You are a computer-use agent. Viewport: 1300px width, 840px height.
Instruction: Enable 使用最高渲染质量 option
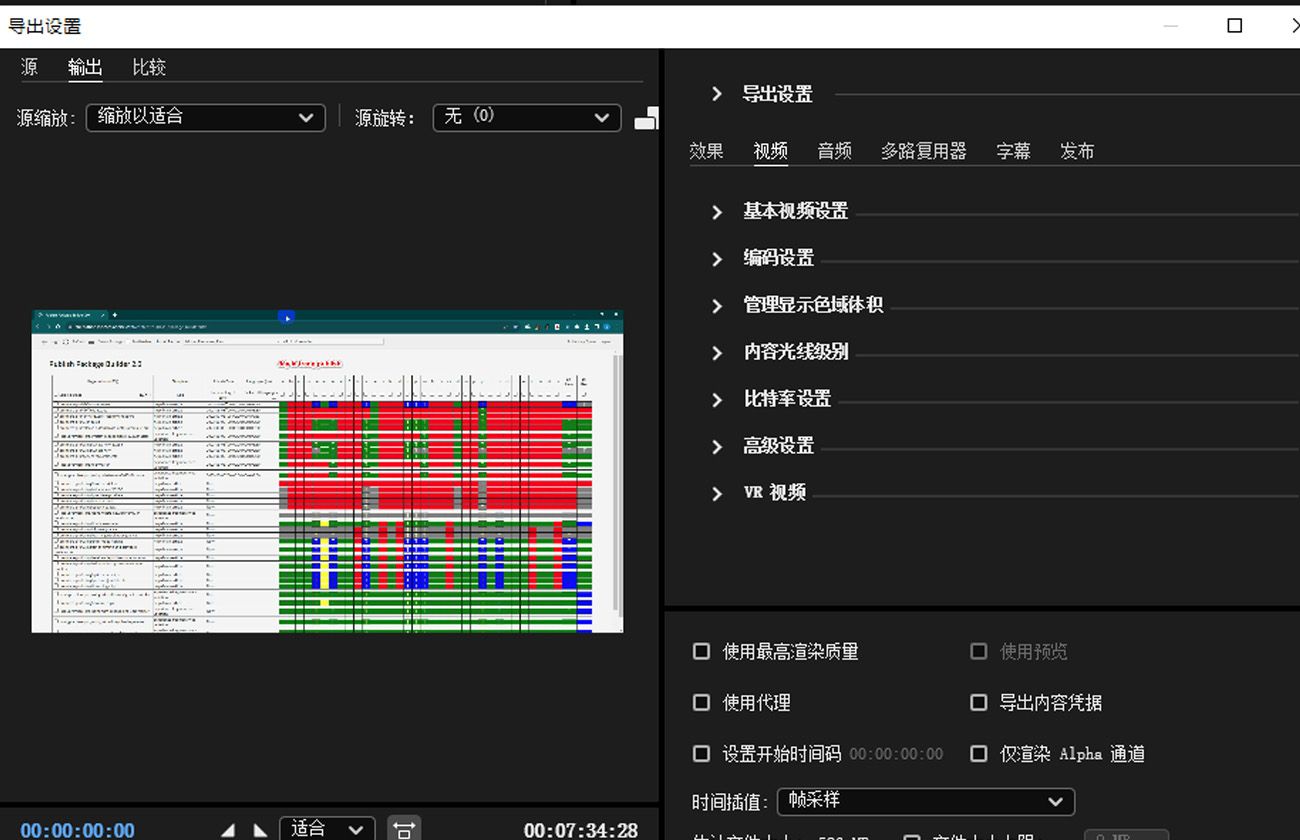701,651
